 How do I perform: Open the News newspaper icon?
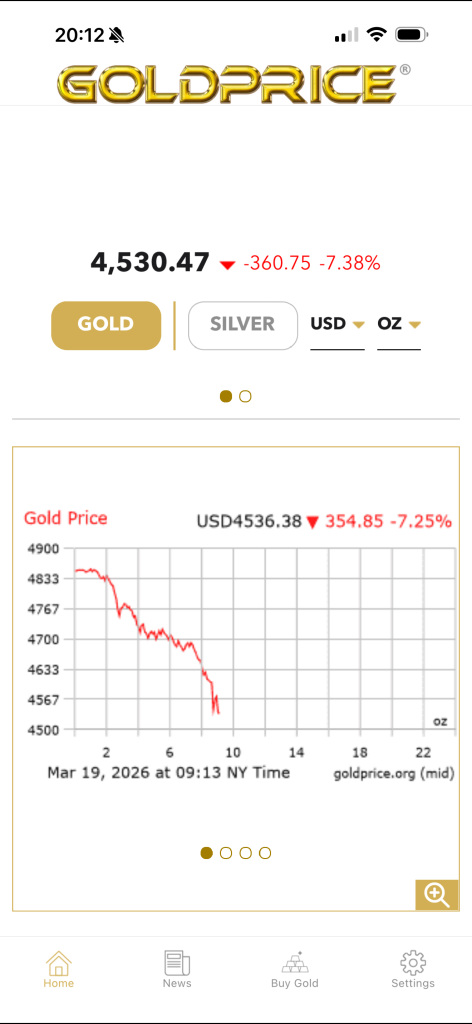click(x=177, y=963)
